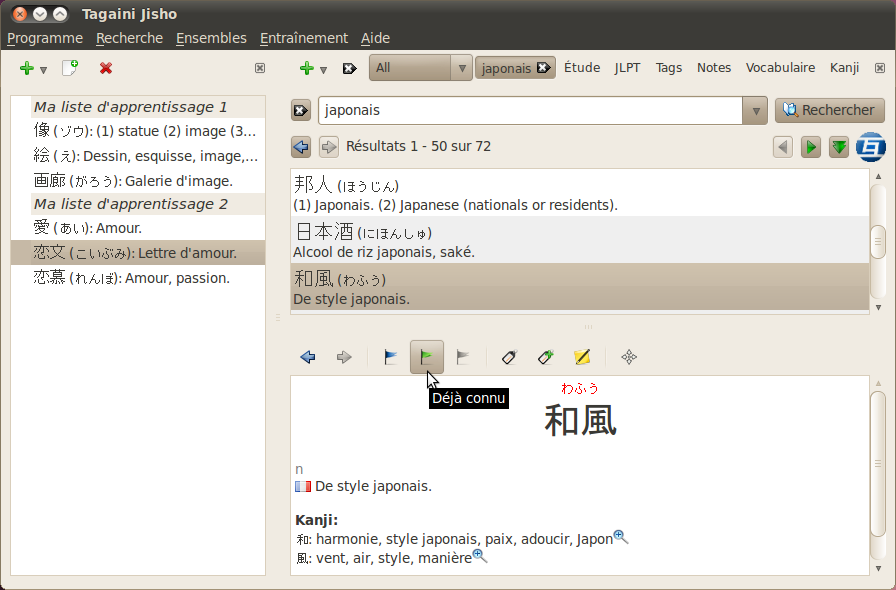
Task: Click the detailed view forward arrow
Action: (343, 357)
